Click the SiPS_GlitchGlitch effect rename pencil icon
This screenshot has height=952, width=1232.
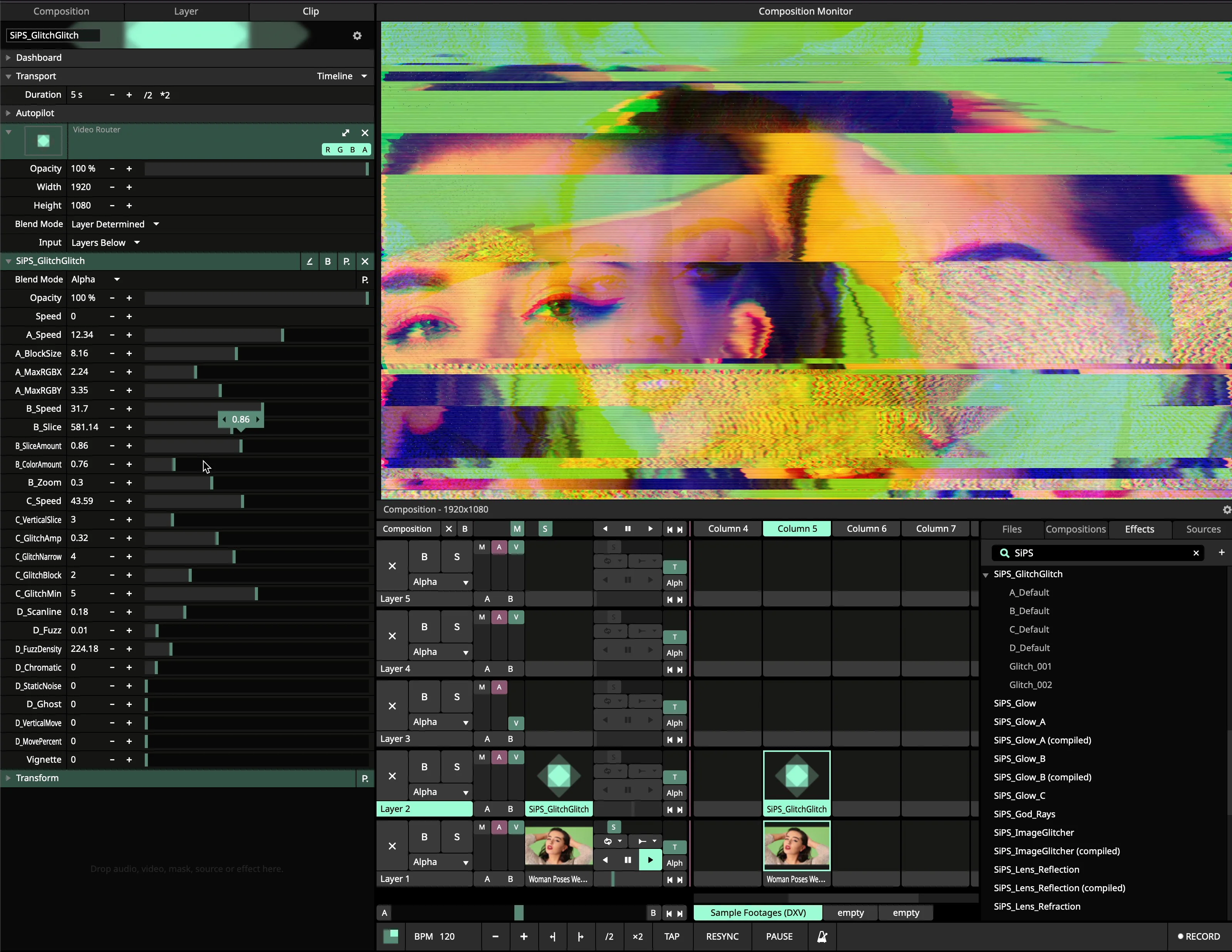309,262
